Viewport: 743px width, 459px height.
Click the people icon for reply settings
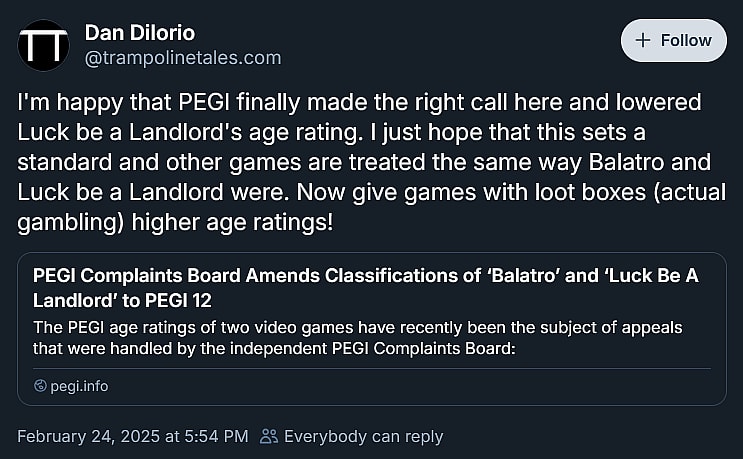(x=268, y=436)
